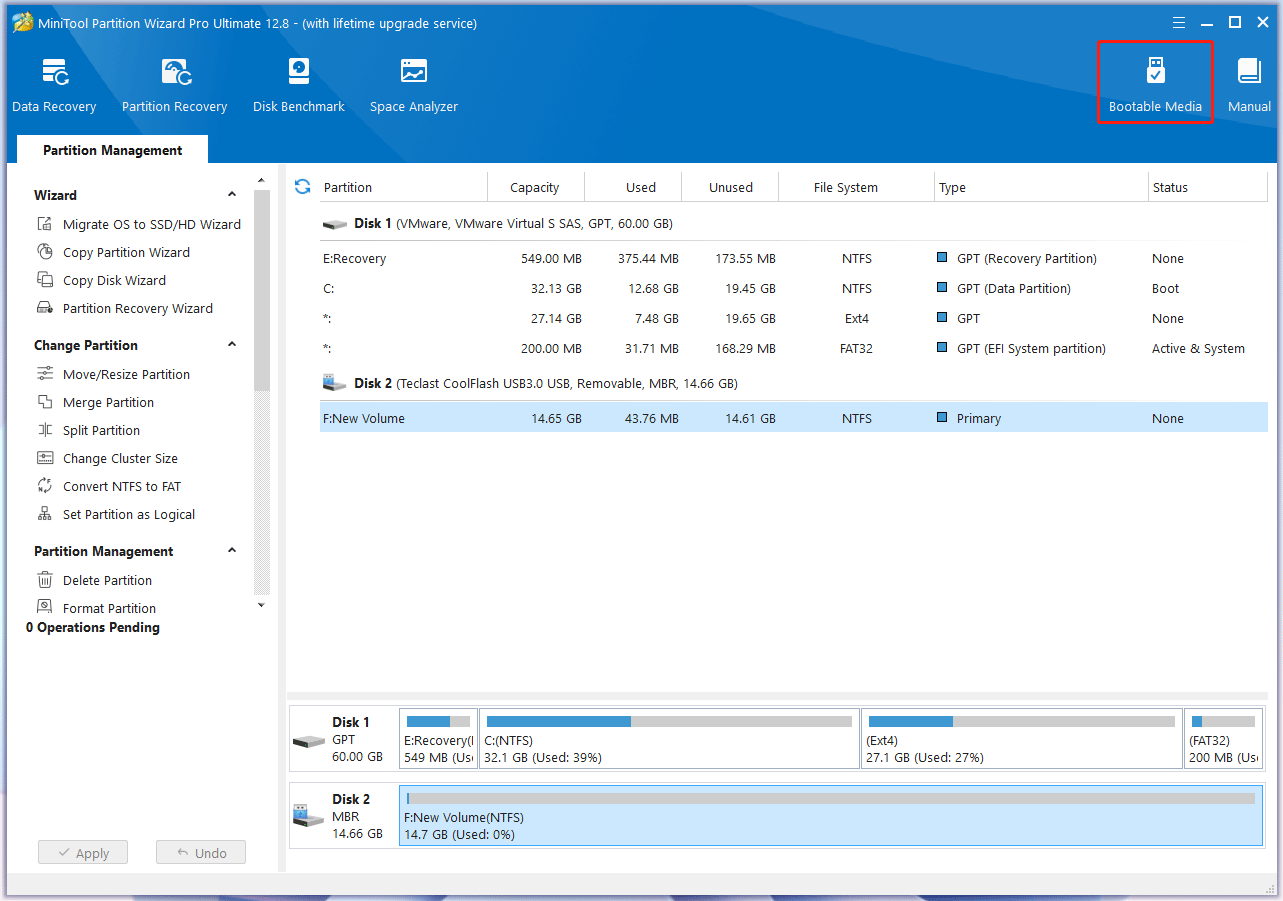Click the Undo button
Viewport: 1283px width, 901px height.
click(x=201, y=853)
